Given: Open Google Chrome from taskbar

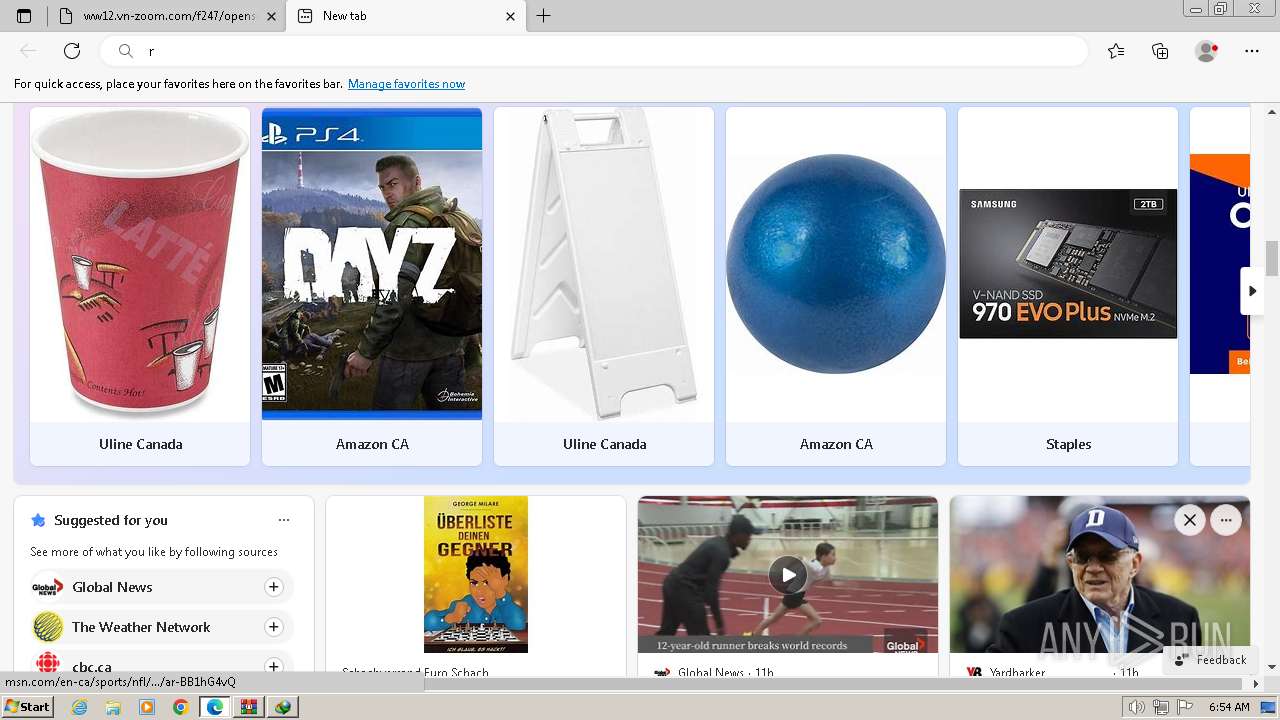Looking at the screenshot, I should tap(180, 707).
